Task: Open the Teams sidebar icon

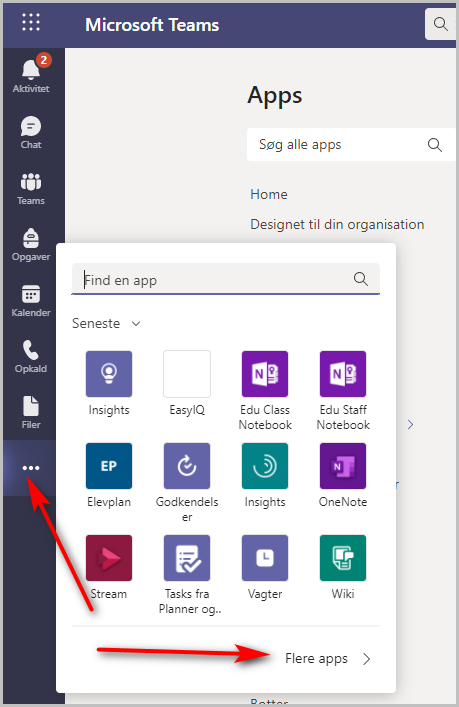Action: click(x=31, y=188)
